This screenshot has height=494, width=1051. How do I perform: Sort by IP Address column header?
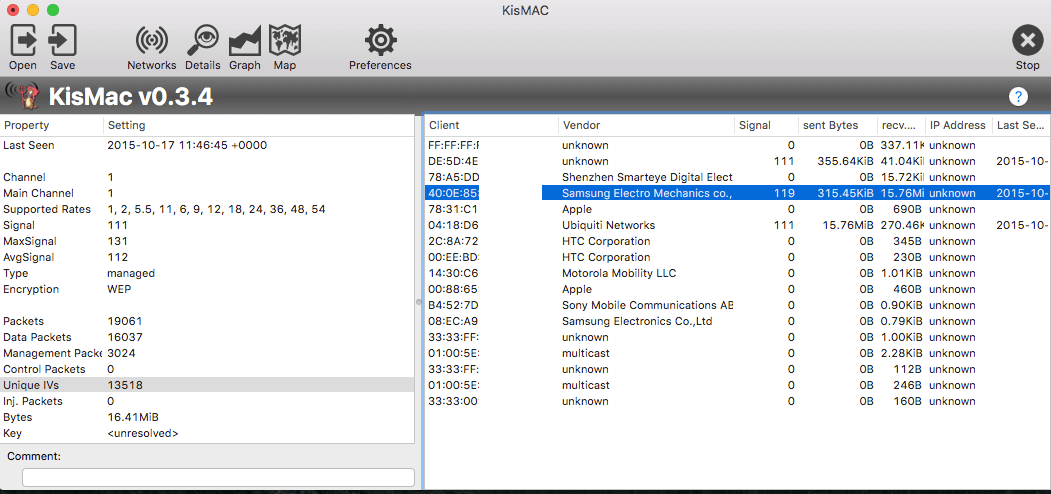click(x=959, y=125)
